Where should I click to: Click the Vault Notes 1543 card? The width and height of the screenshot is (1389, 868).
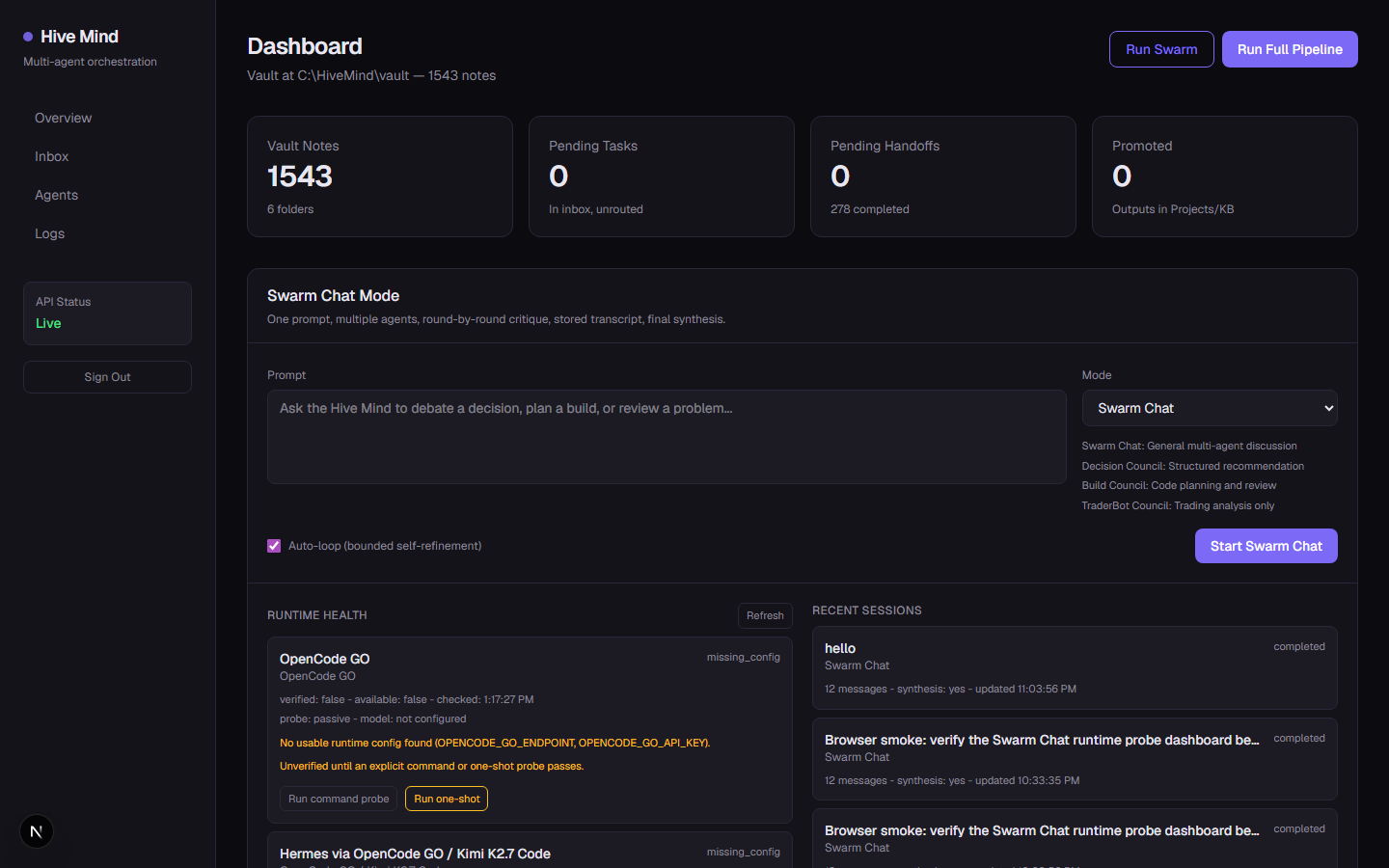pos(380,176)
